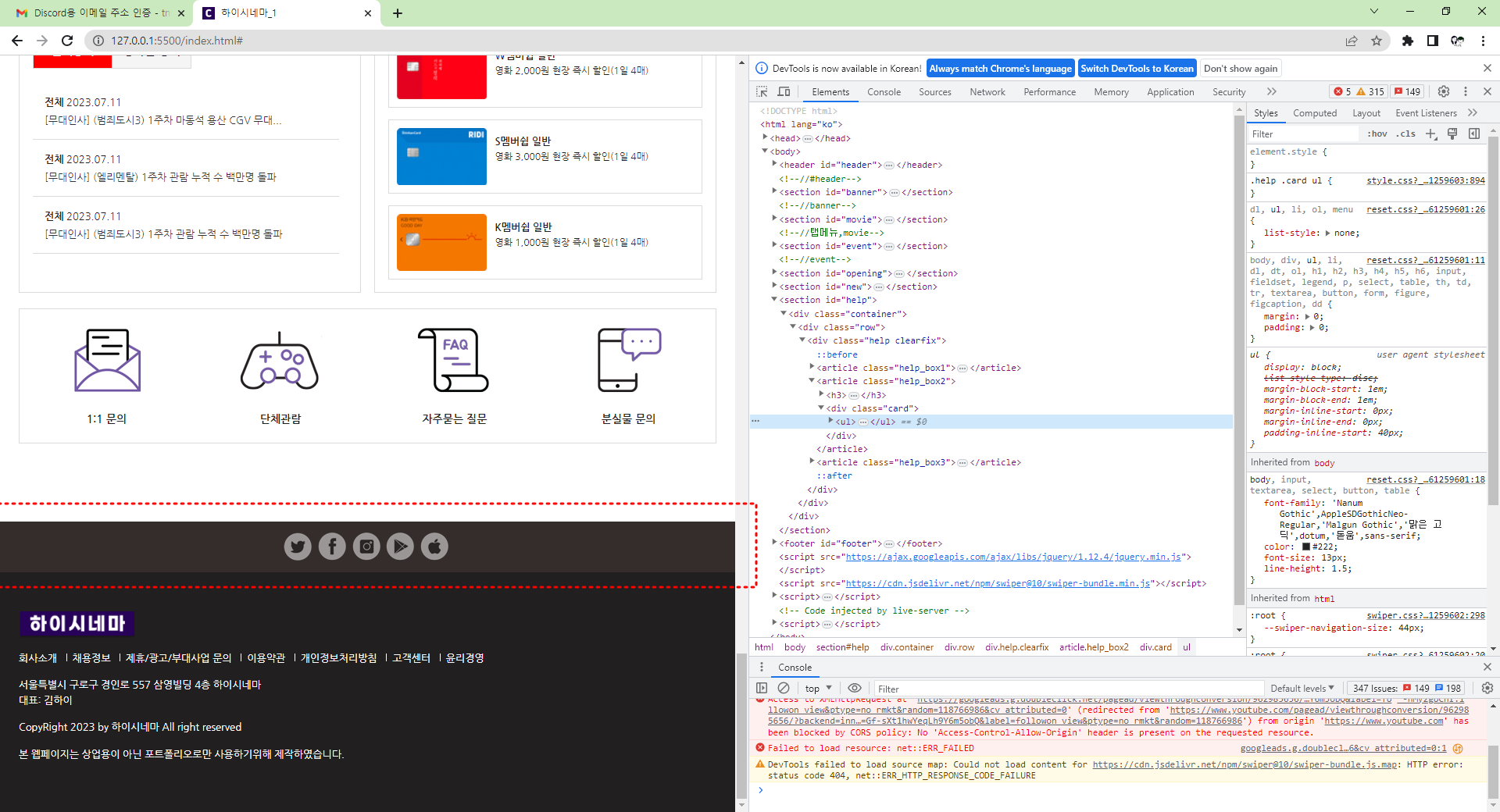Click the Instagram icon in the footer

[366, 547]
